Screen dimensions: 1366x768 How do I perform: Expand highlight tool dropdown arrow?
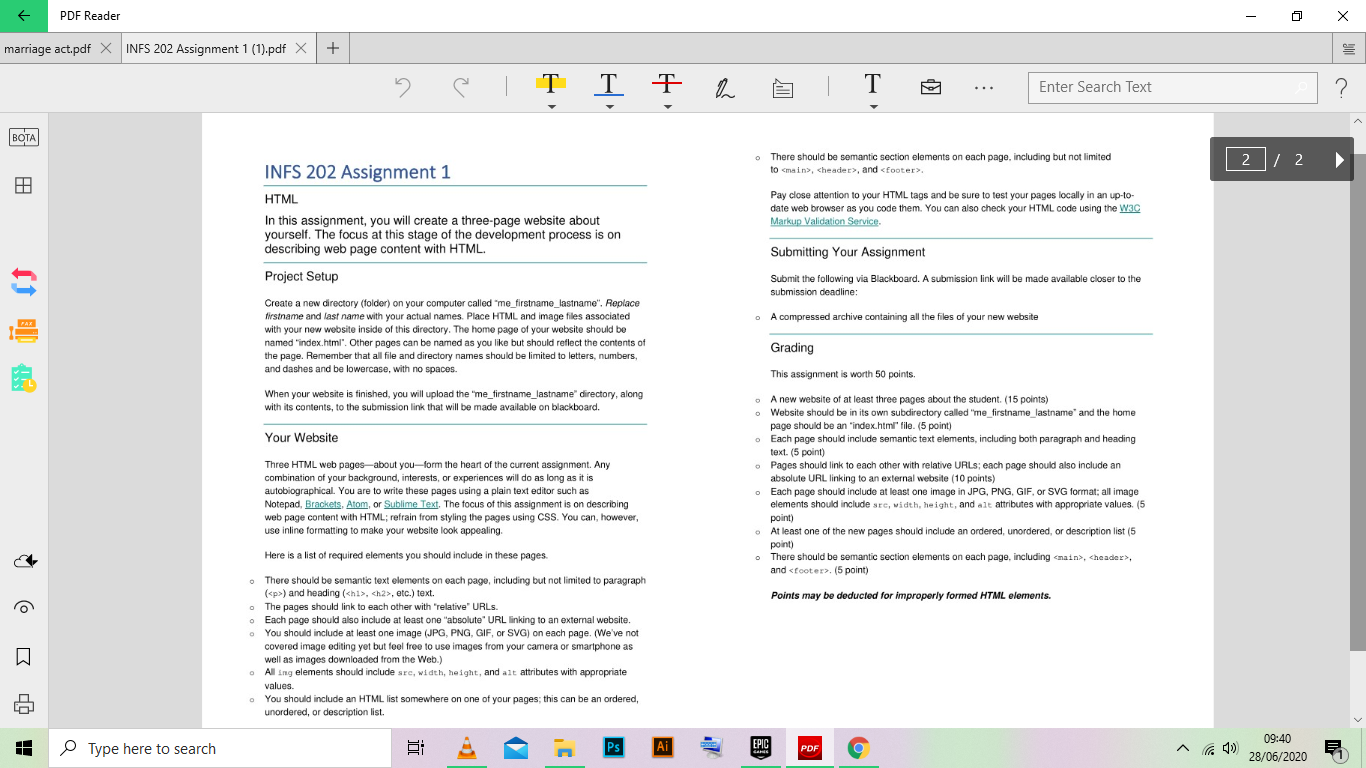click(x=551, y=106)
